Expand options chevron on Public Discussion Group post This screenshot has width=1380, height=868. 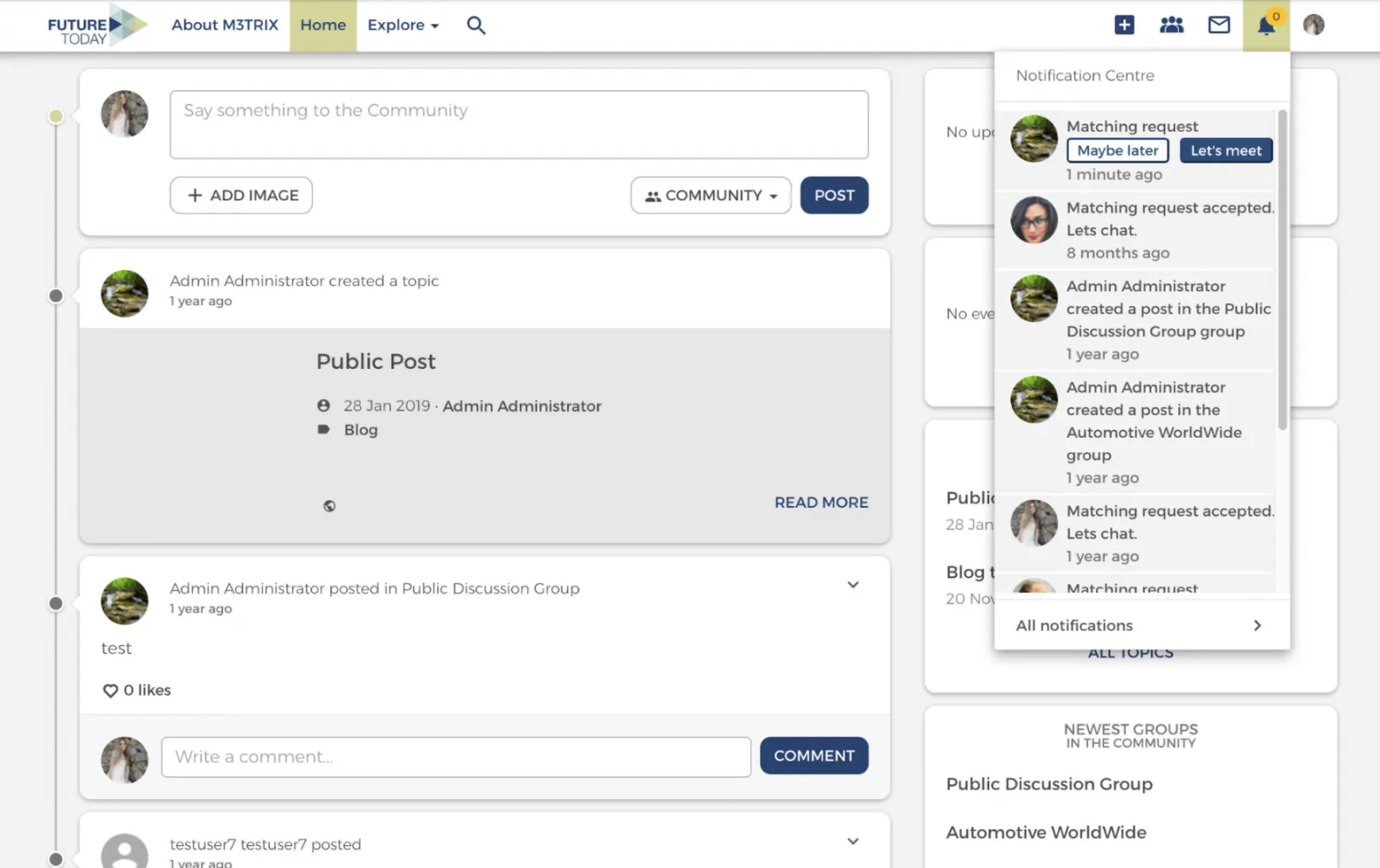[853, 585]
